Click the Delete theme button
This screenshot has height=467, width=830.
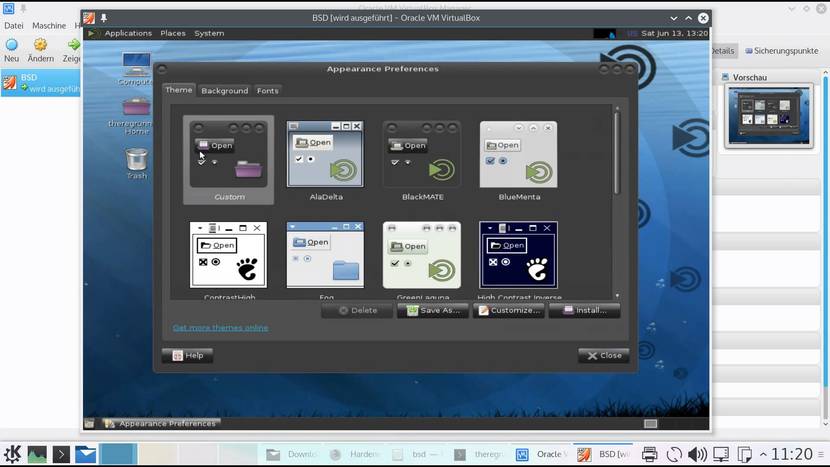point(357,310)
